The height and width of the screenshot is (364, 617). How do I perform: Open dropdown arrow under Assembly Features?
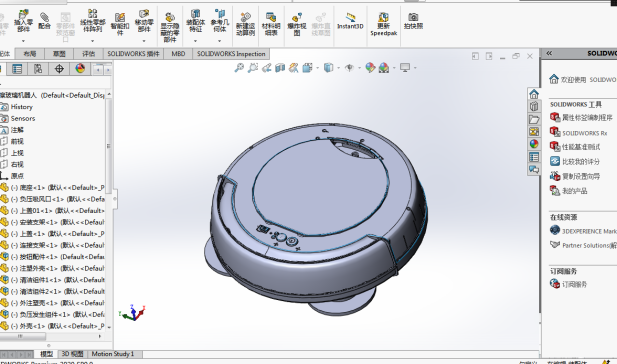pos(196,41)
